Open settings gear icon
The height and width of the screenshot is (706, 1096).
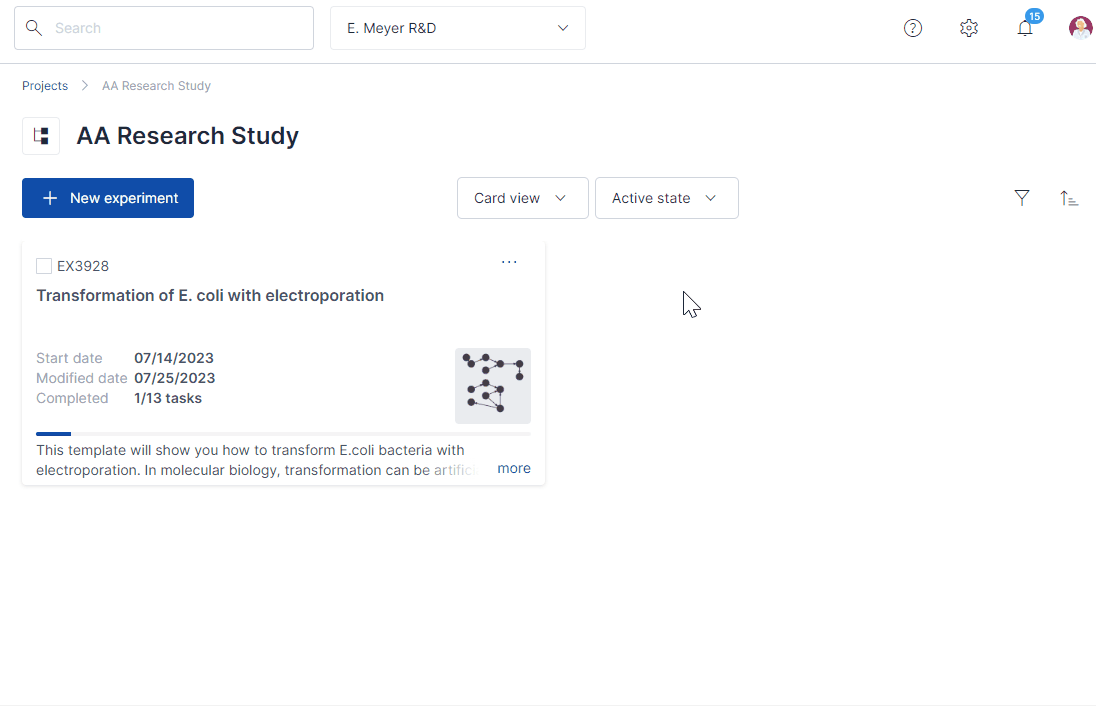(969, 28)
